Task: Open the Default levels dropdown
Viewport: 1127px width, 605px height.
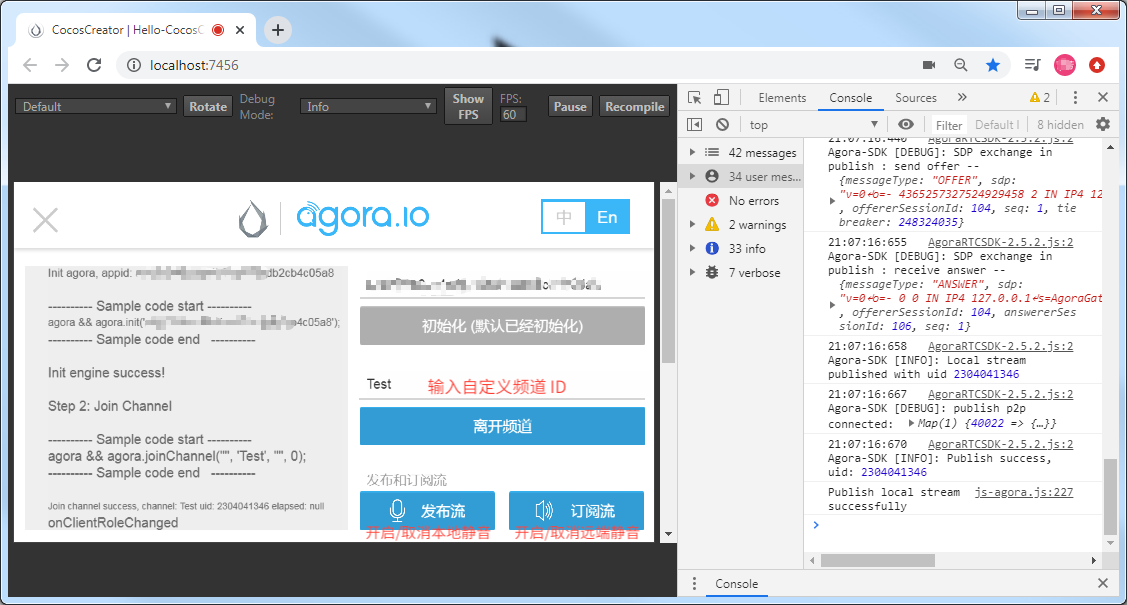Action: pyautogui.click(x=996, y=125)
